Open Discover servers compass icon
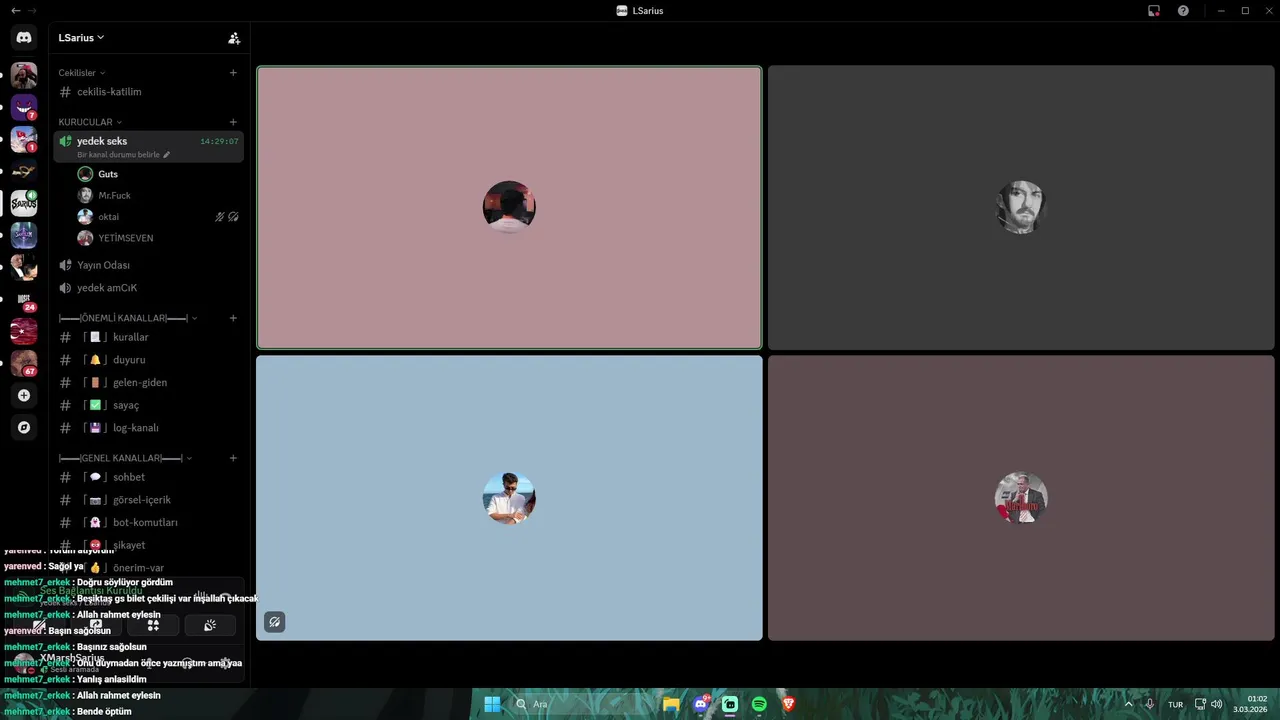Viewport: 1280px width, 720px height. tap(24, 427)
